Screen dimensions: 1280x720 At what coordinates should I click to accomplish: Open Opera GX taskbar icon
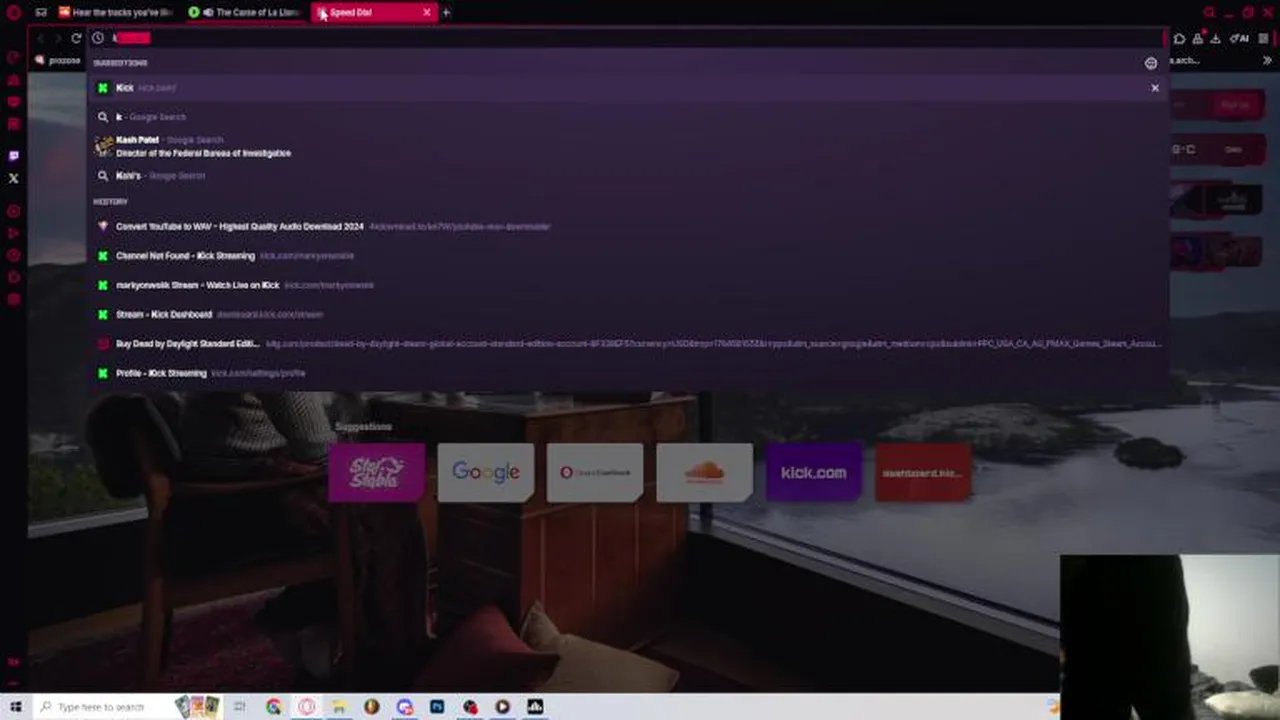pyautogui.click(x=306, y=707)
